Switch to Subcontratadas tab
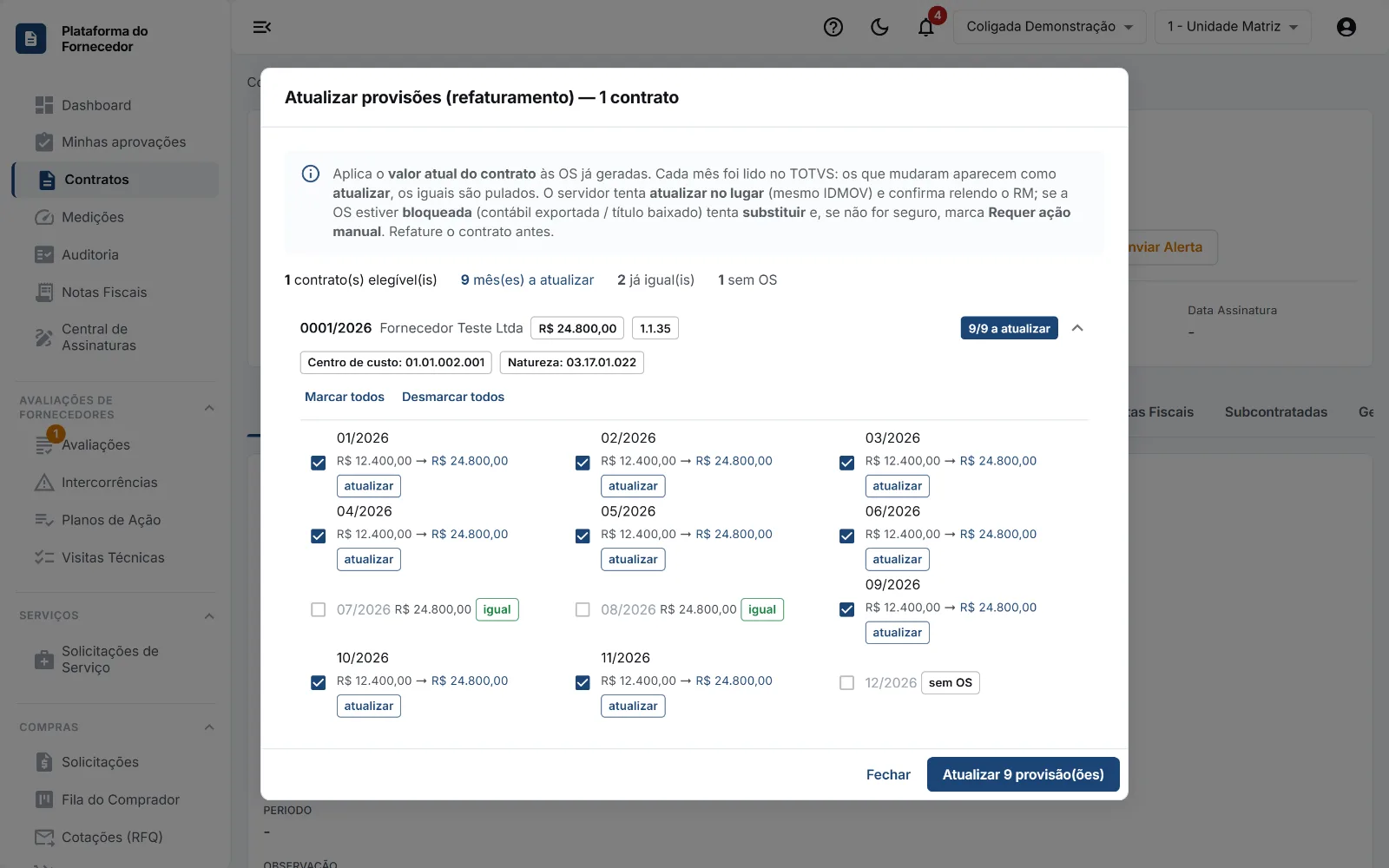The height and width of the screenshot is (868, 1389). tap(1276, 412)
